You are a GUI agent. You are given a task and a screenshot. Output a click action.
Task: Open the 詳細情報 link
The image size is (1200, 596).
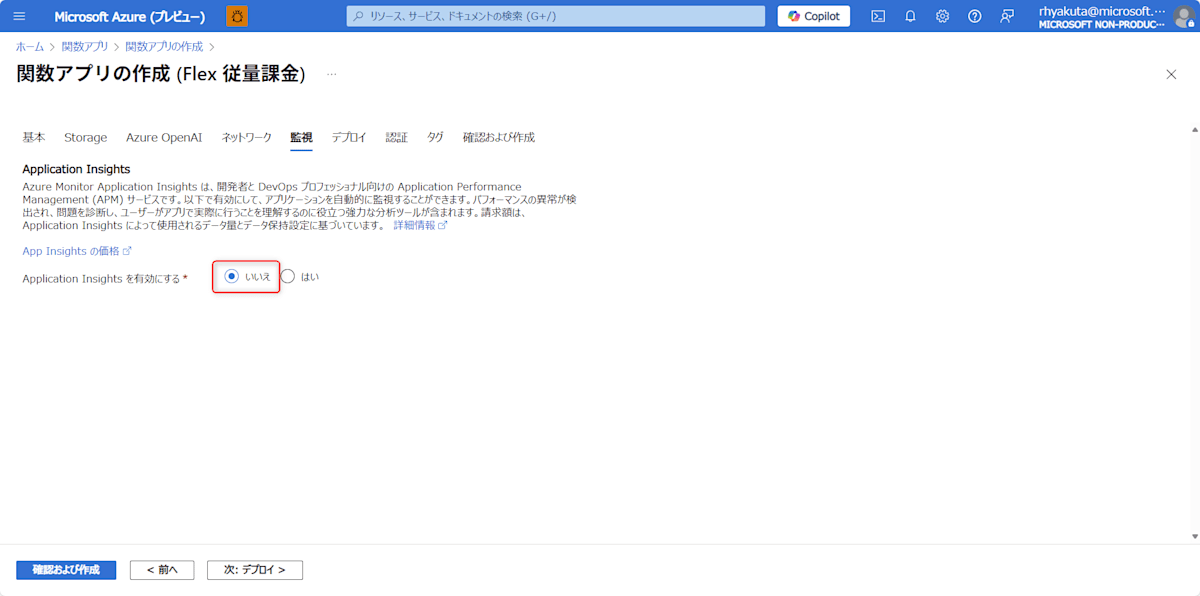coord(420,225)
